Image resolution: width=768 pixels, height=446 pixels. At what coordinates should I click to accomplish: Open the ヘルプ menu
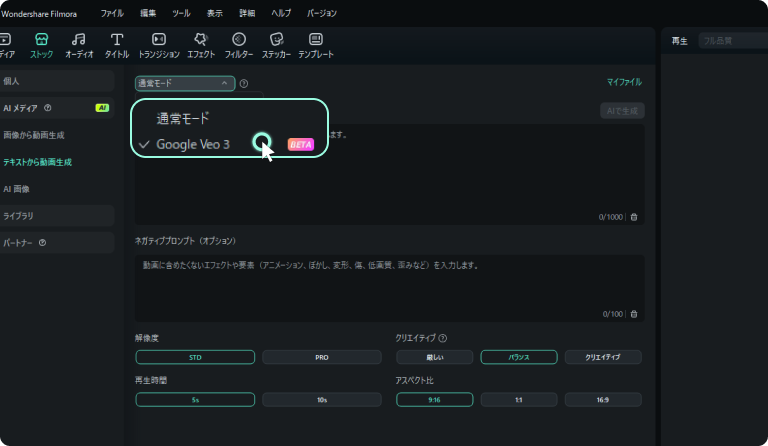(x=281, y=13)
